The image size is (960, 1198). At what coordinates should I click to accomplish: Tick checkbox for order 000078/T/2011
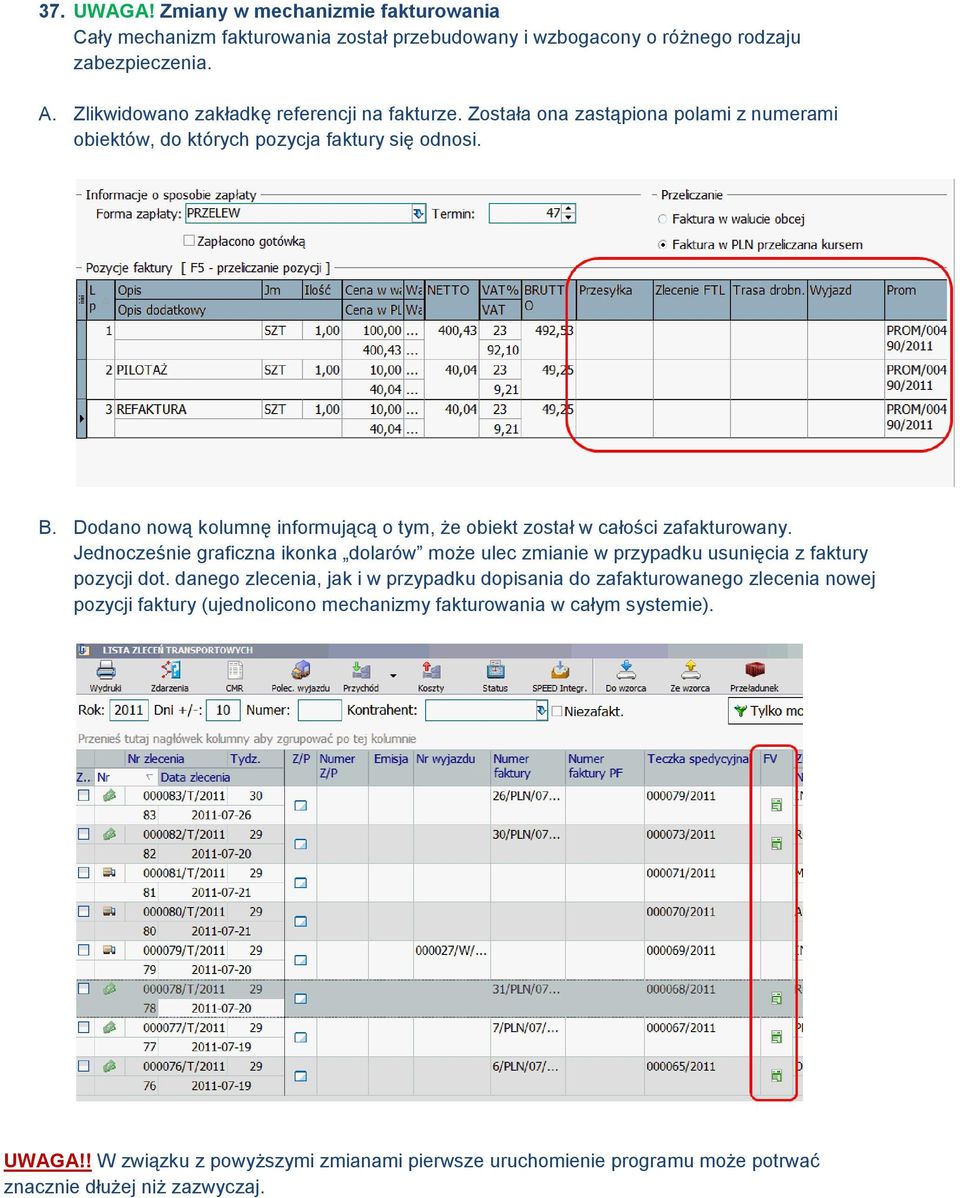[83, 989]
